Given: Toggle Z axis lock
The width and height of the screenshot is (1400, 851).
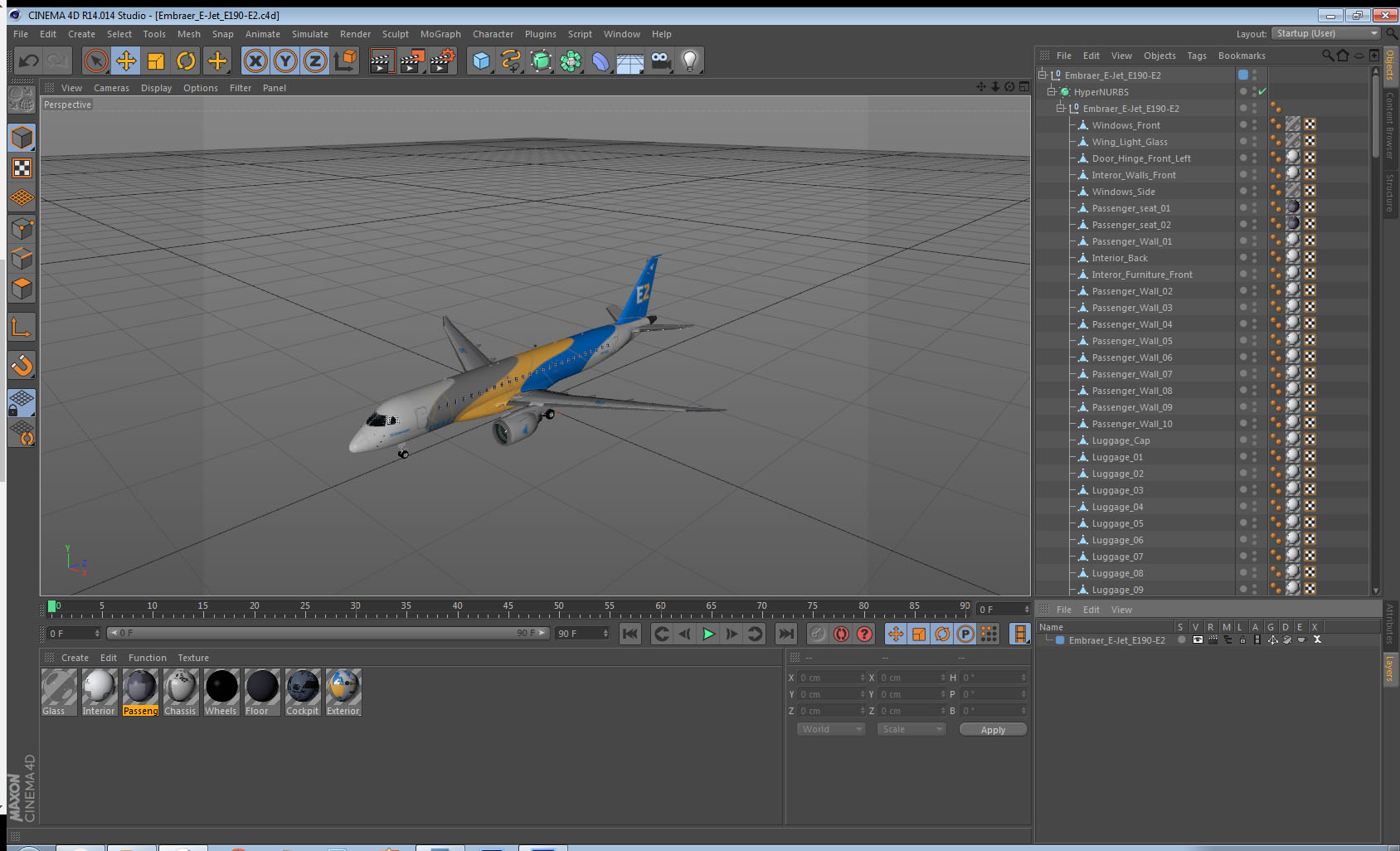Looking at the screenshot, I should [315, 61].
